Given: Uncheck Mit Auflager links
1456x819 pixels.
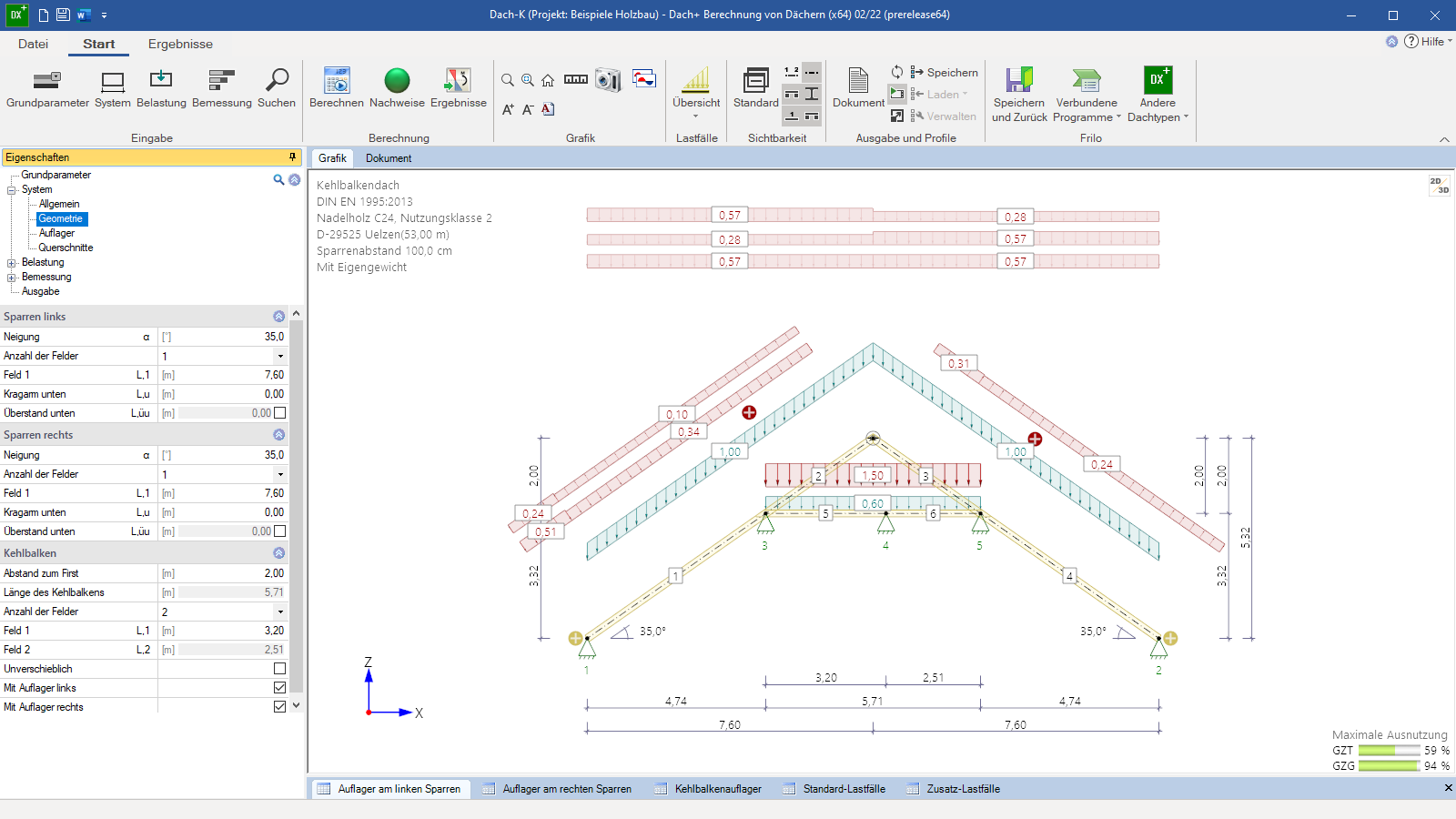Looking at the screenshot, I should [279, 688].
